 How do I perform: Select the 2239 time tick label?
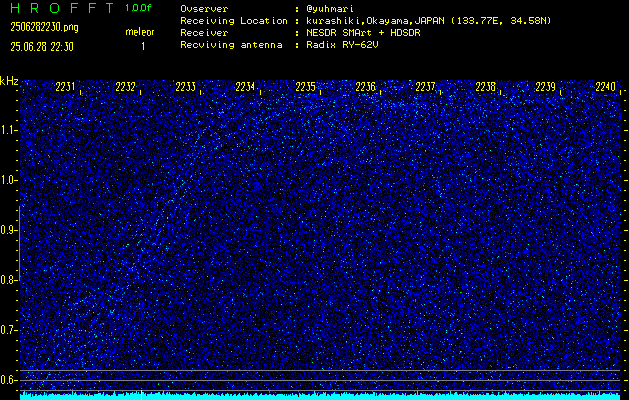(x=546, y=87)
